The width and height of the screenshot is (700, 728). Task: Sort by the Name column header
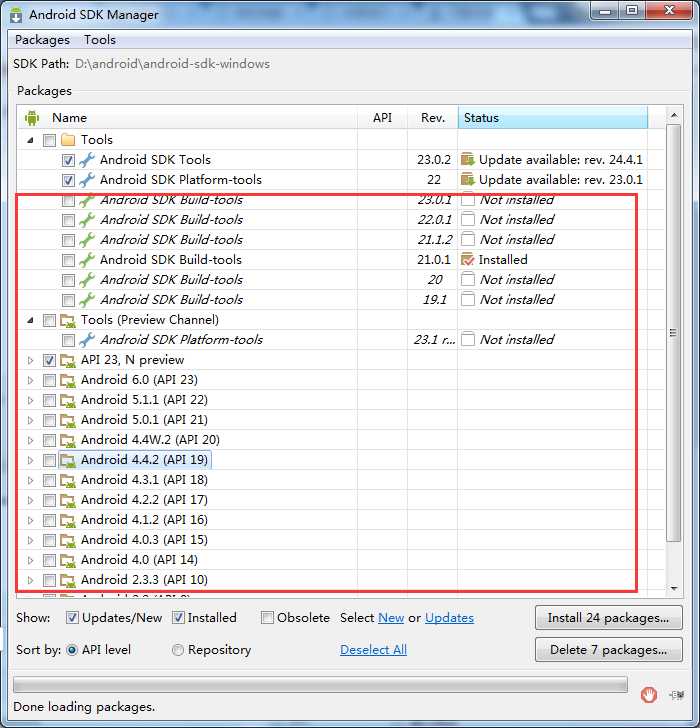coord(188,117)
